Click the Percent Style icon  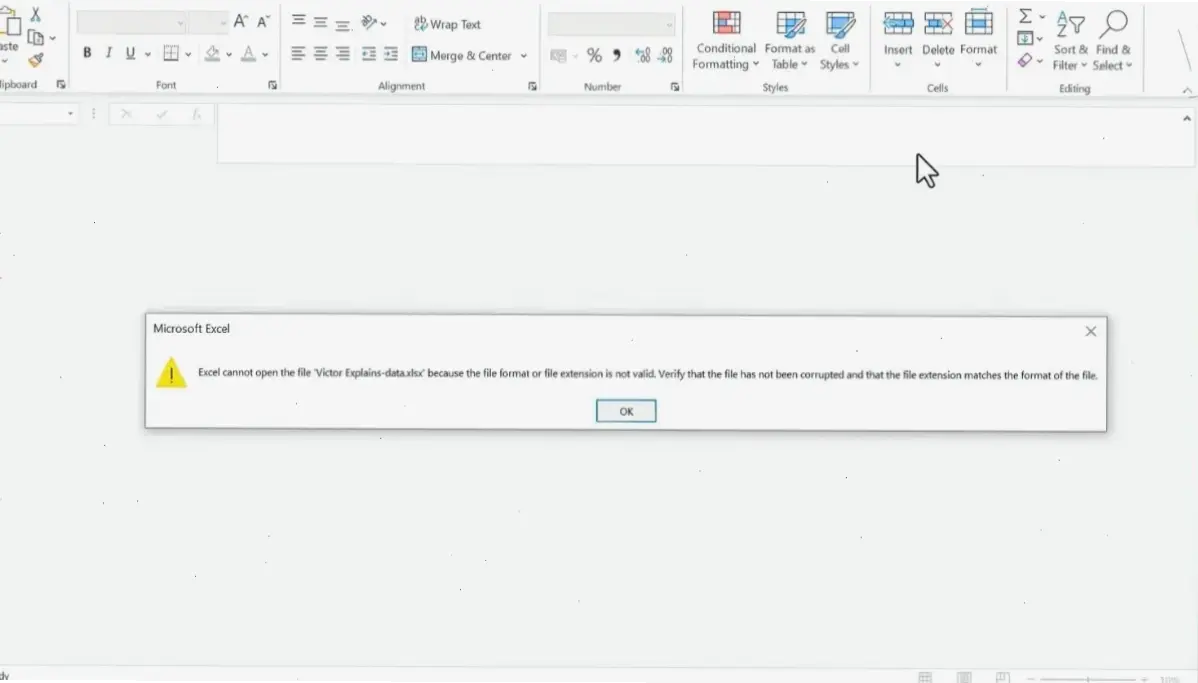tap(594, 56)
